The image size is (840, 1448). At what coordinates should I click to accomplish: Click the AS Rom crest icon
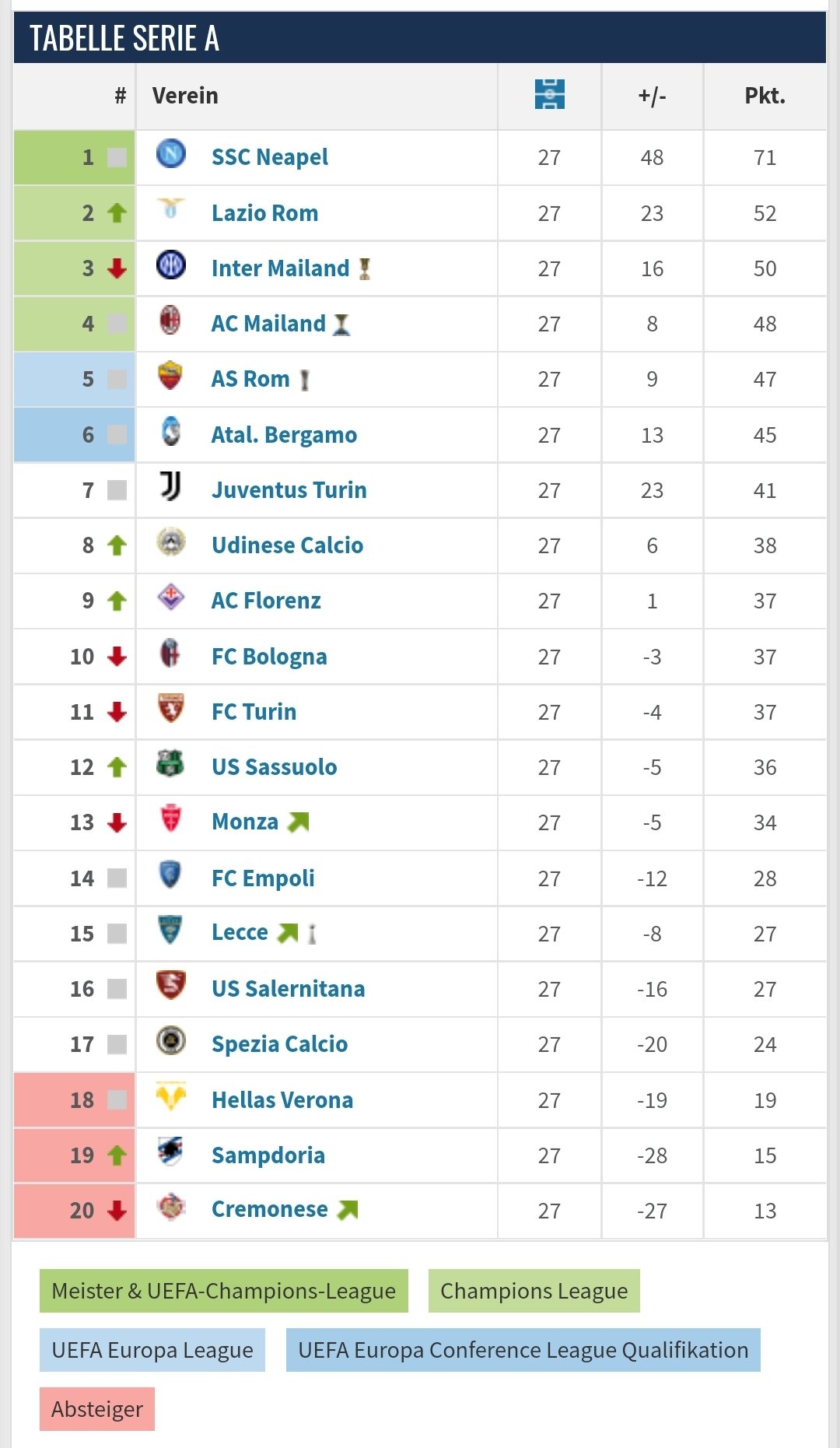(170, 376)
